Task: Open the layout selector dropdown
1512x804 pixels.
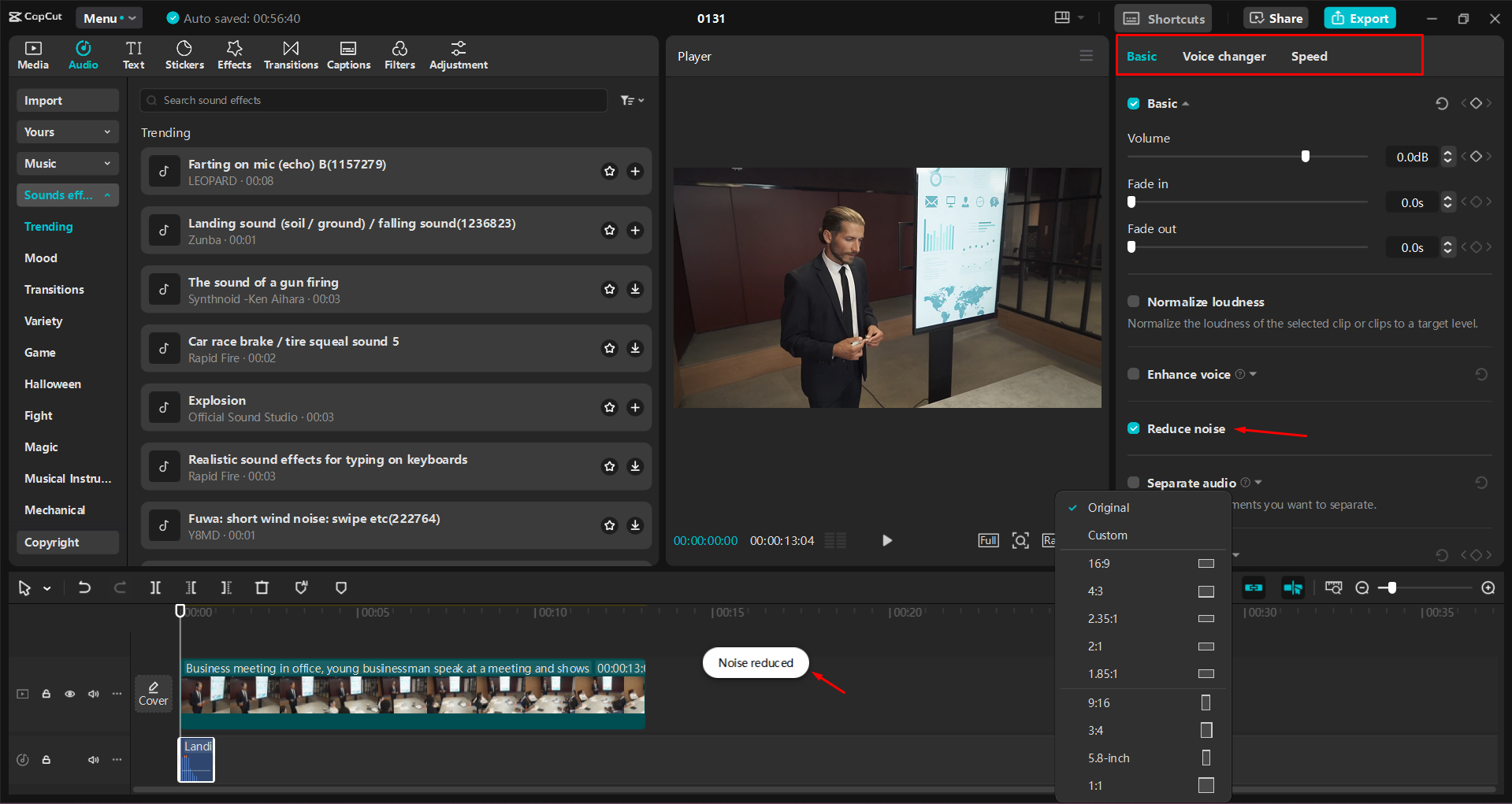Action: pos(1069,18)
